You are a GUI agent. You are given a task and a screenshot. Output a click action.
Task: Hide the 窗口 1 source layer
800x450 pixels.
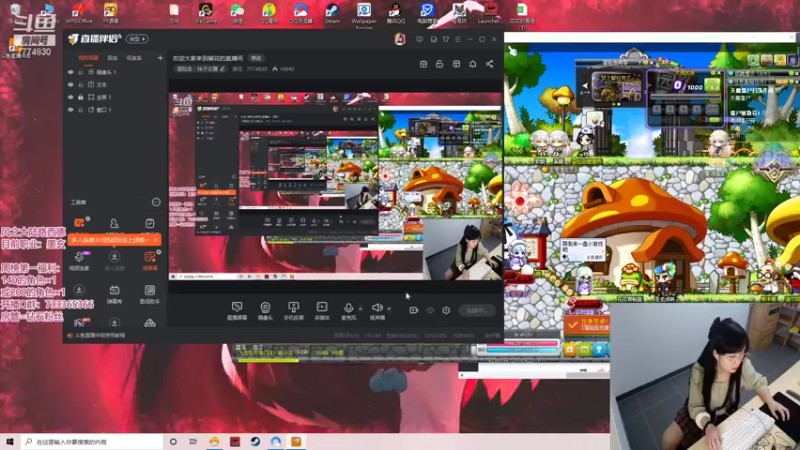70,110
